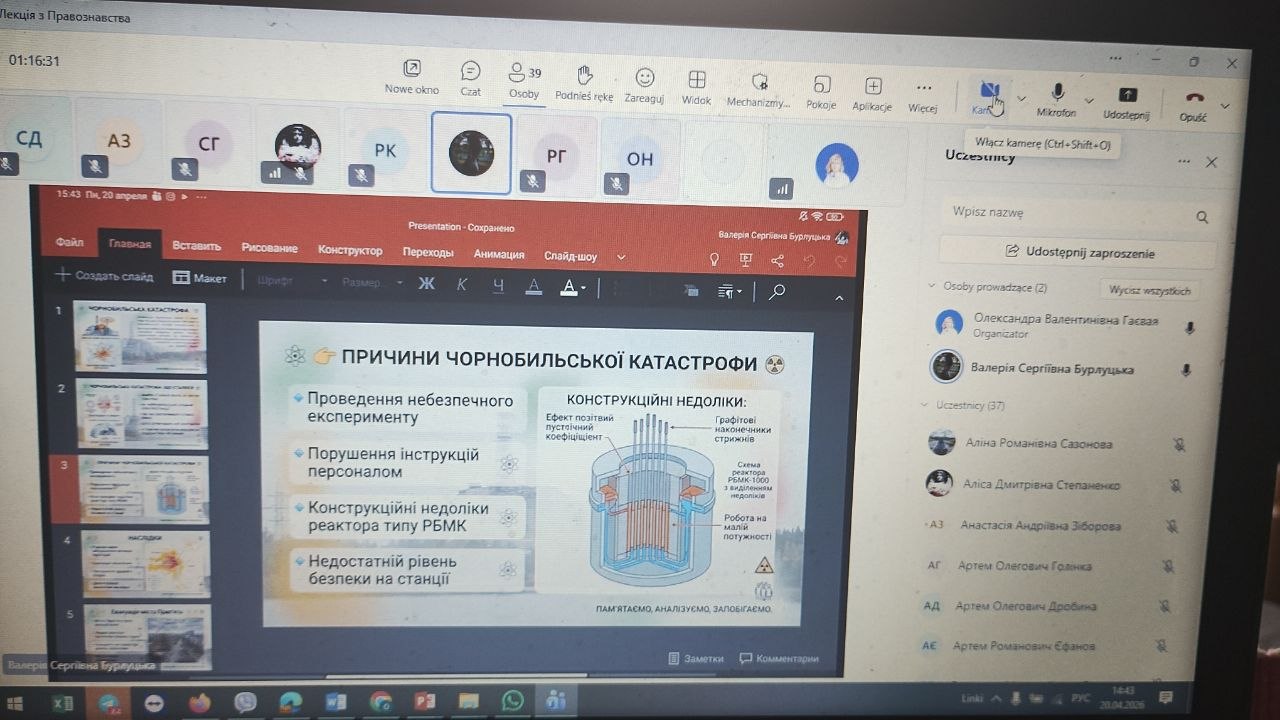
Task: Expand more ribbon tabs chevron after Слайд-шоу
Action: tap(621, 257)
